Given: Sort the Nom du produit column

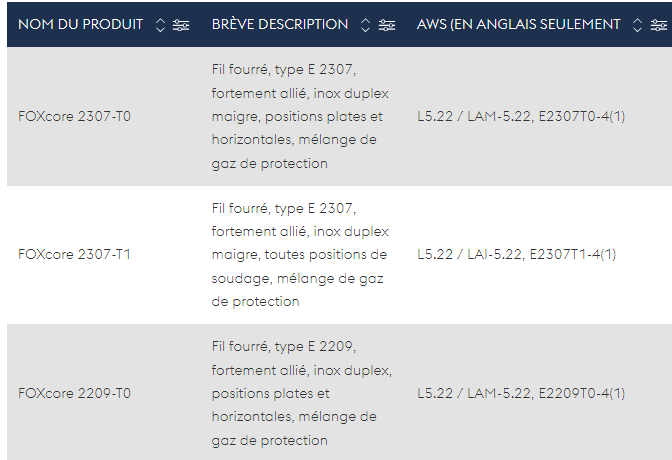Looking at the screenshot, I should click(160, 25).
